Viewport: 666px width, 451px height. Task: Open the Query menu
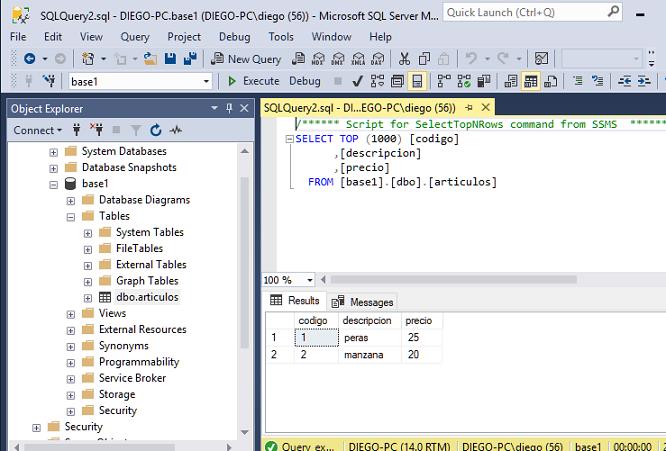pyautogui.click(x=135, y=37)
